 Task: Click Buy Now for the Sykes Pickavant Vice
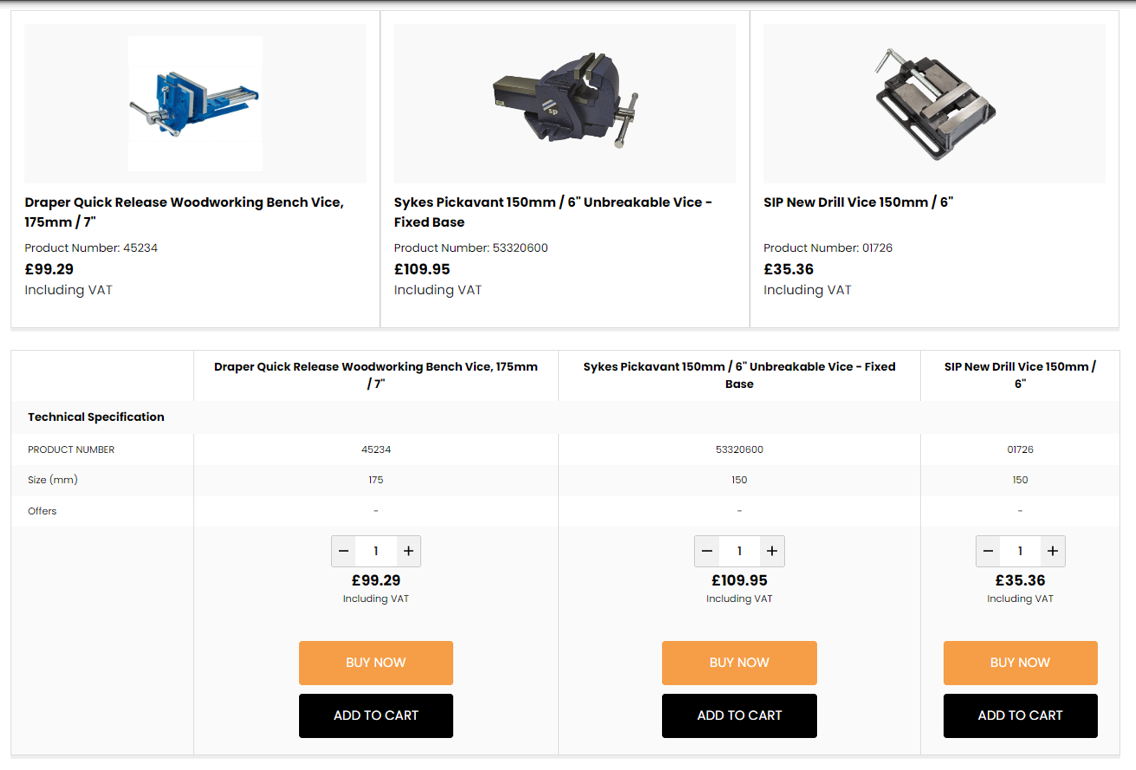[x=739, y=663]
